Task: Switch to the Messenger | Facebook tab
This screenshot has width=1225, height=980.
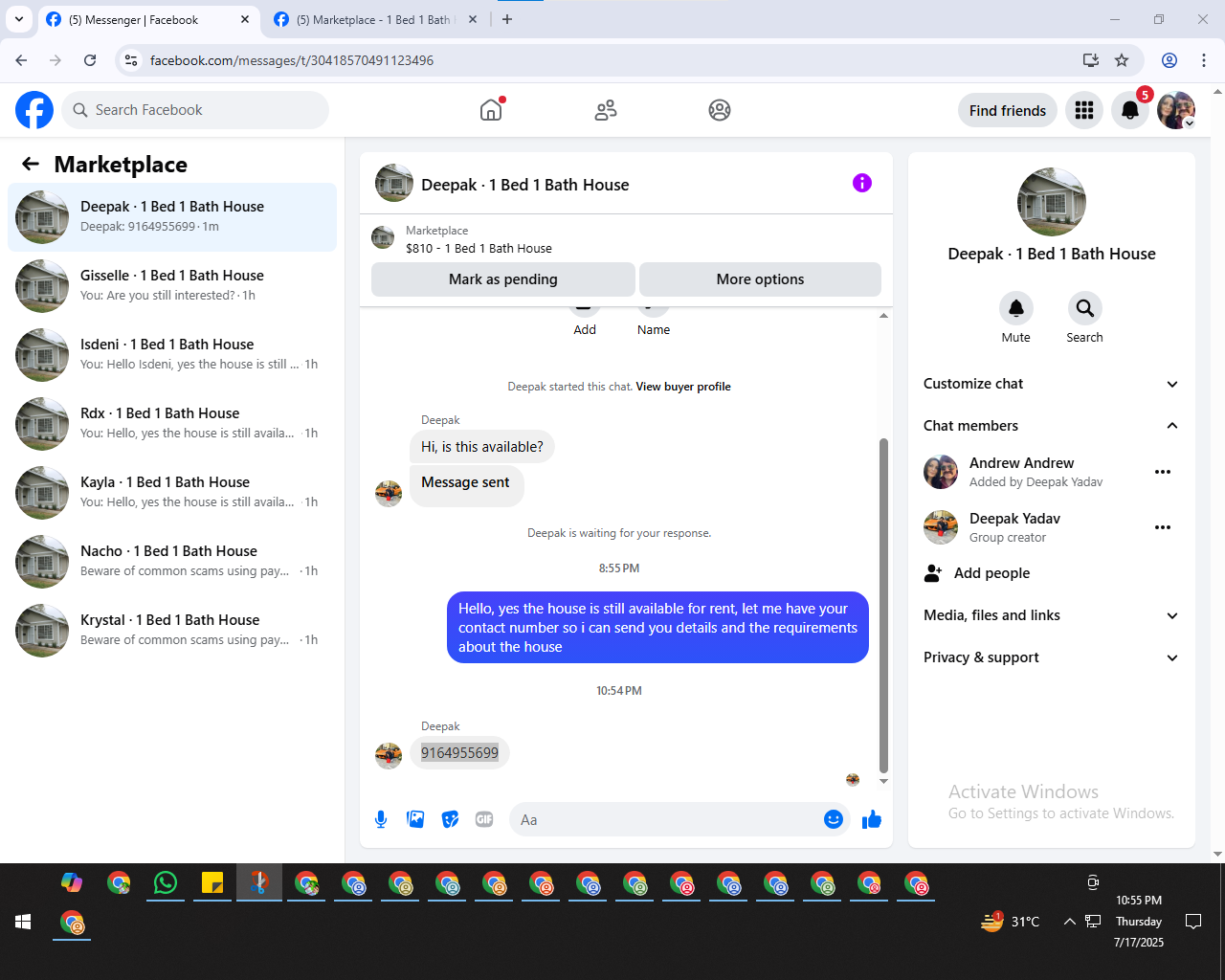Action: click(x=148, y=19)
